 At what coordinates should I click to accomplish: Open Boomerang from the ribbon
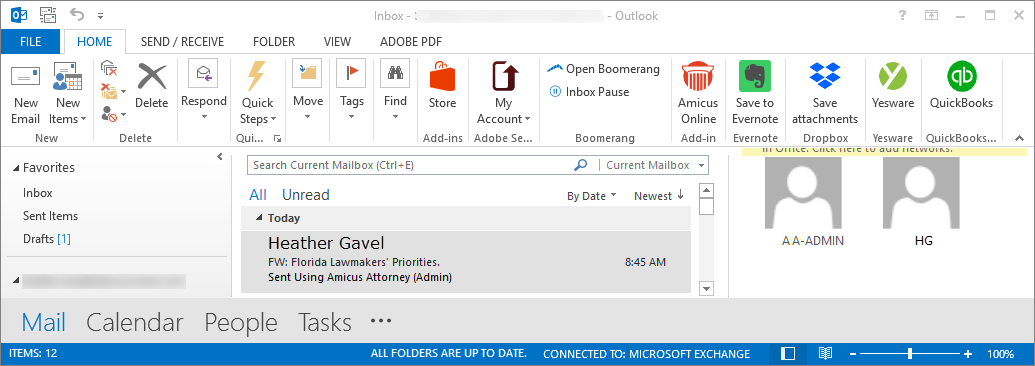point(603,69)
